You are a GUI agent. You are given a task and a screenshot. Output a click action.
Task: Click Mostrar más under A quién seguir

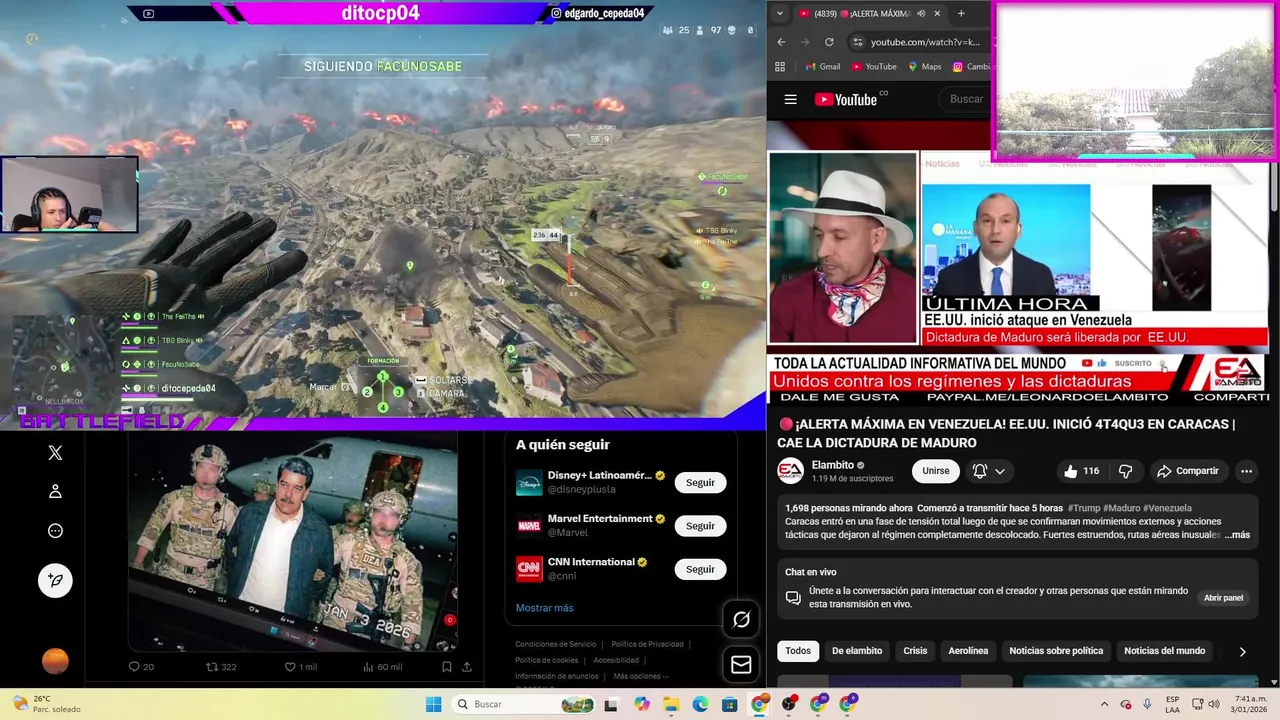[544, 608]
